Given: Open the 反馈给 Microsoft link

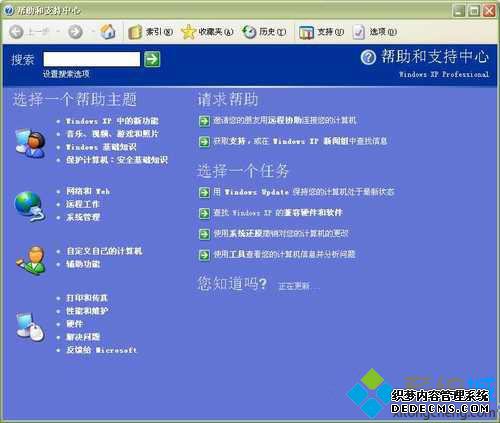Looking at the screenshot, I should (x=101, y=350).
